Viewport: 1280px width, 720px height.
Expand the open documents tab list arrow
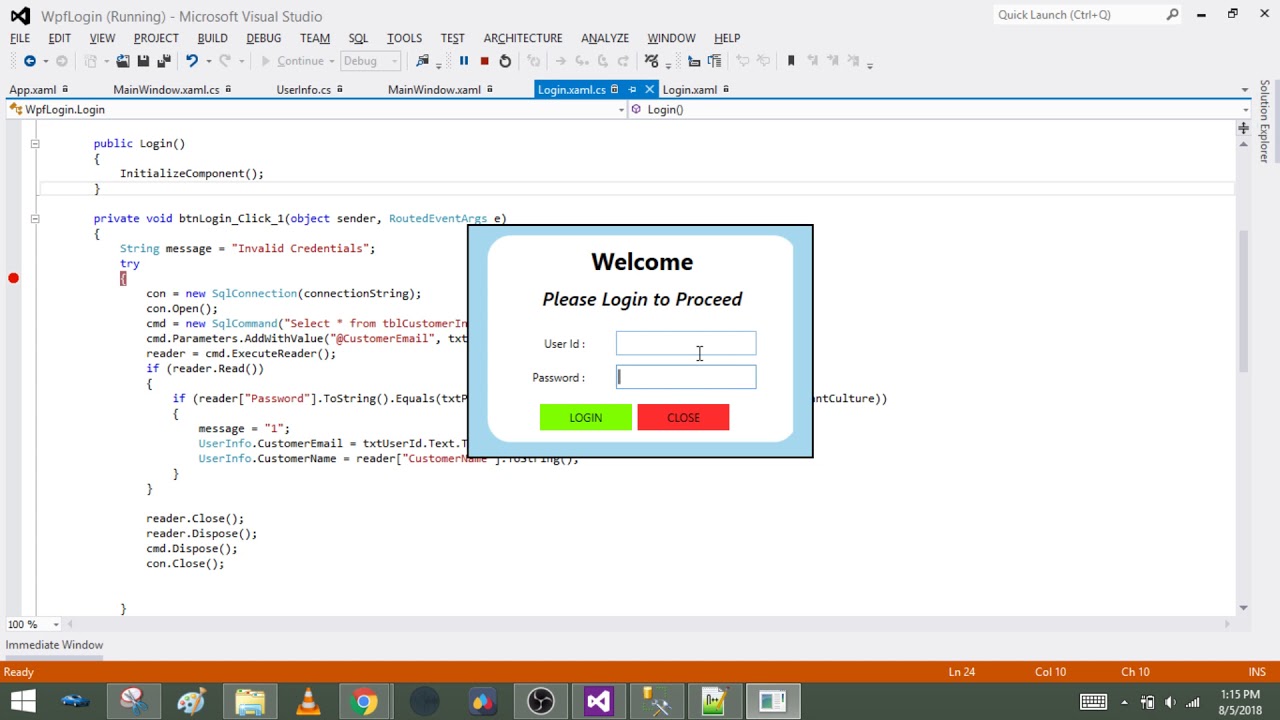coord(1244,90)
